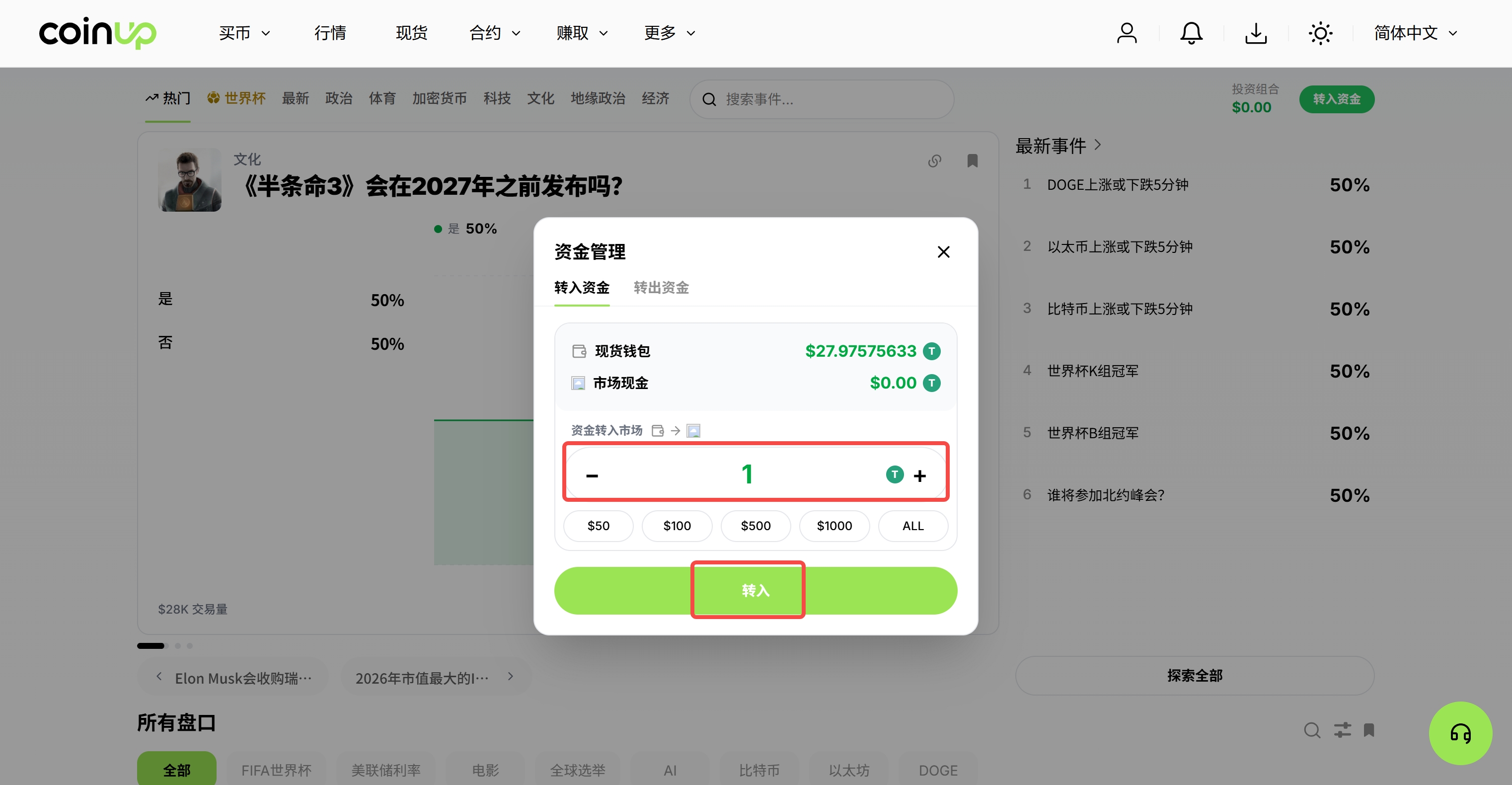Close the 资金管理 dialog

tap(943, 252)
